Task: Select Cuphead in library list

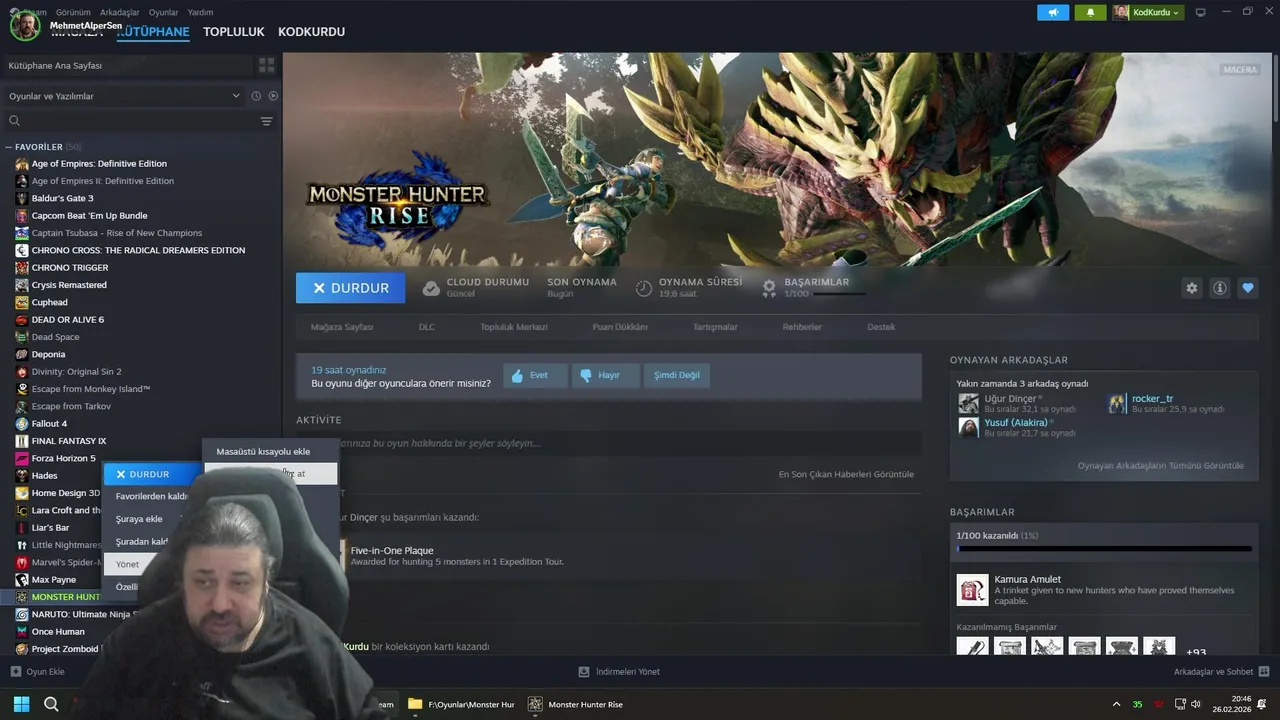Action: [50, 302]
